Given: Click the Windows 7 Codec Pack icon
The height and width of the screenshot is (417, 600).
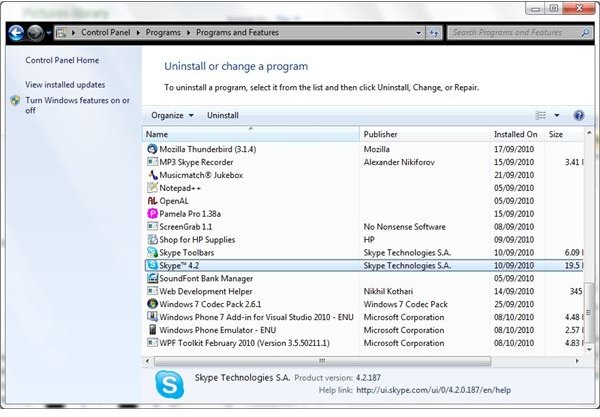Looking at the screenshot, I should click(x=152, y=304).
